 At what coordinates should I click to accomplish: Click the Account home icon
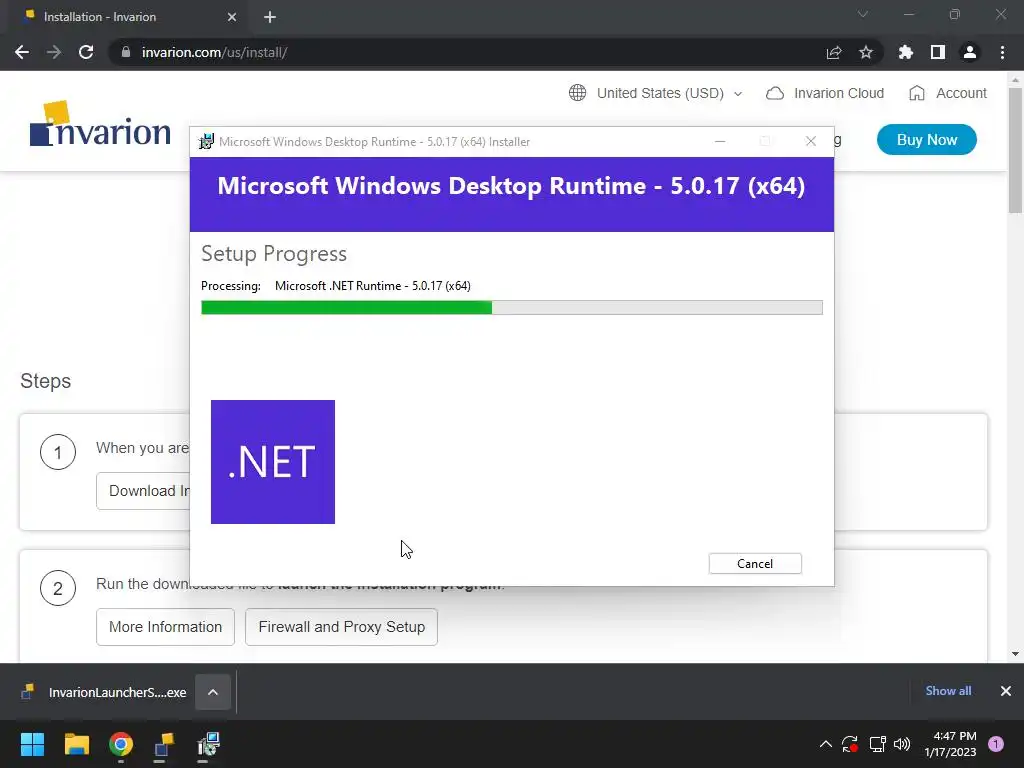click(917, 93)
